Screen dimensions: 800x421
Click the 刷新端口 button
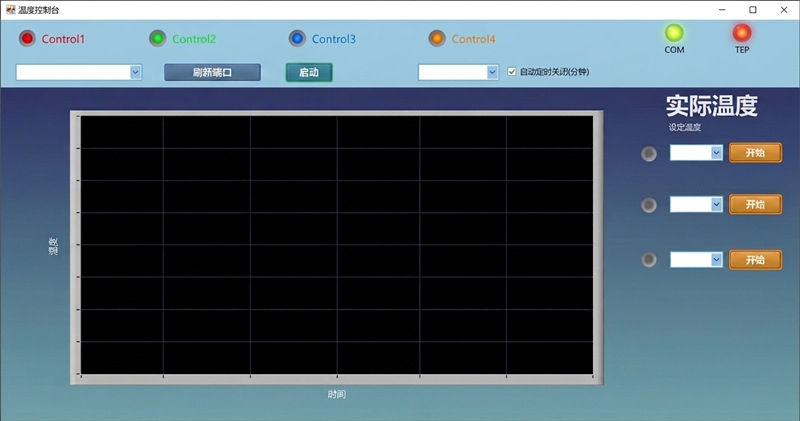tap(212, 72)
